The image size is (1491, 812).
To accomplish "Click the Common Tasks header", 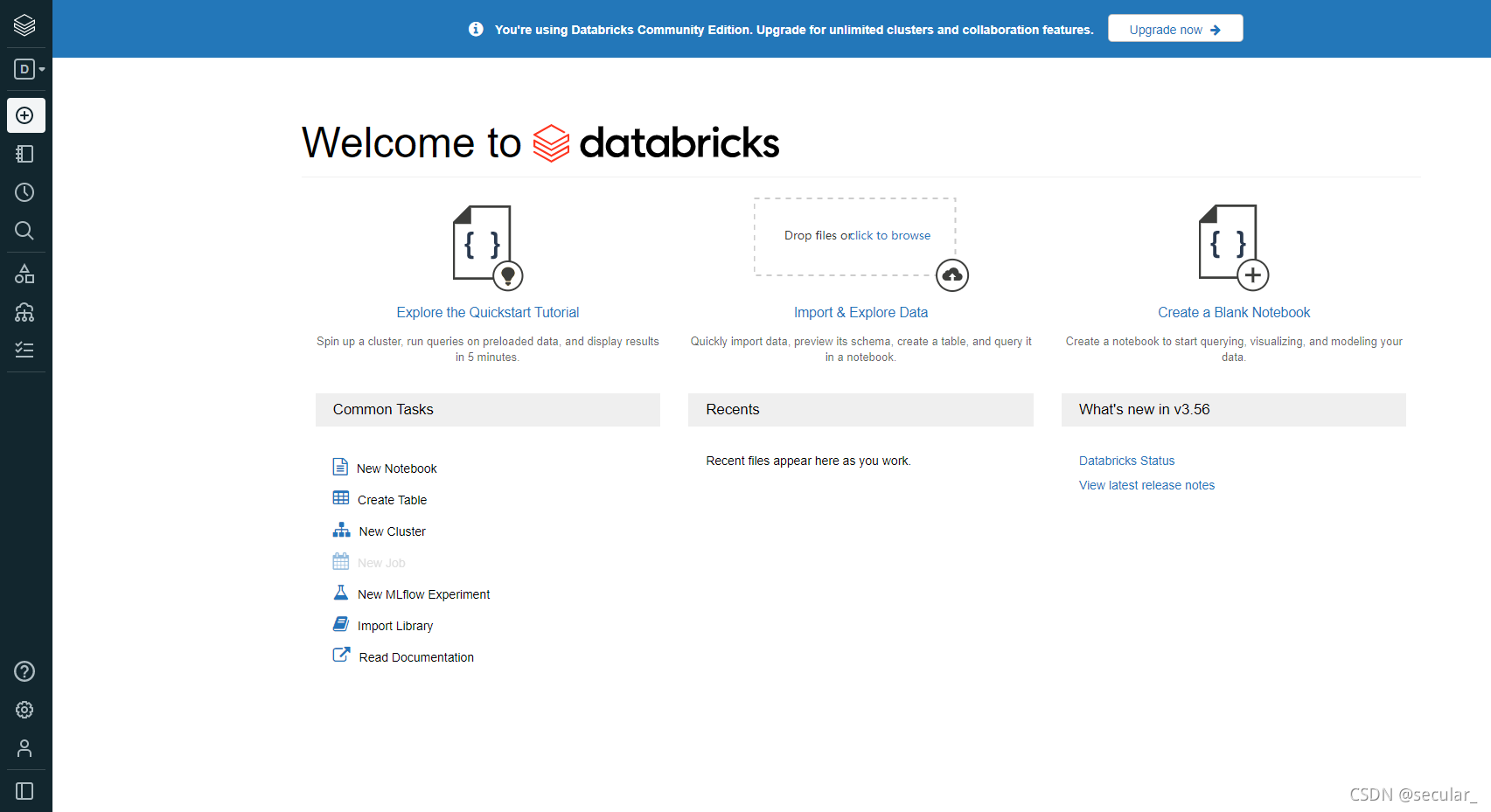I will pos(487,410).
